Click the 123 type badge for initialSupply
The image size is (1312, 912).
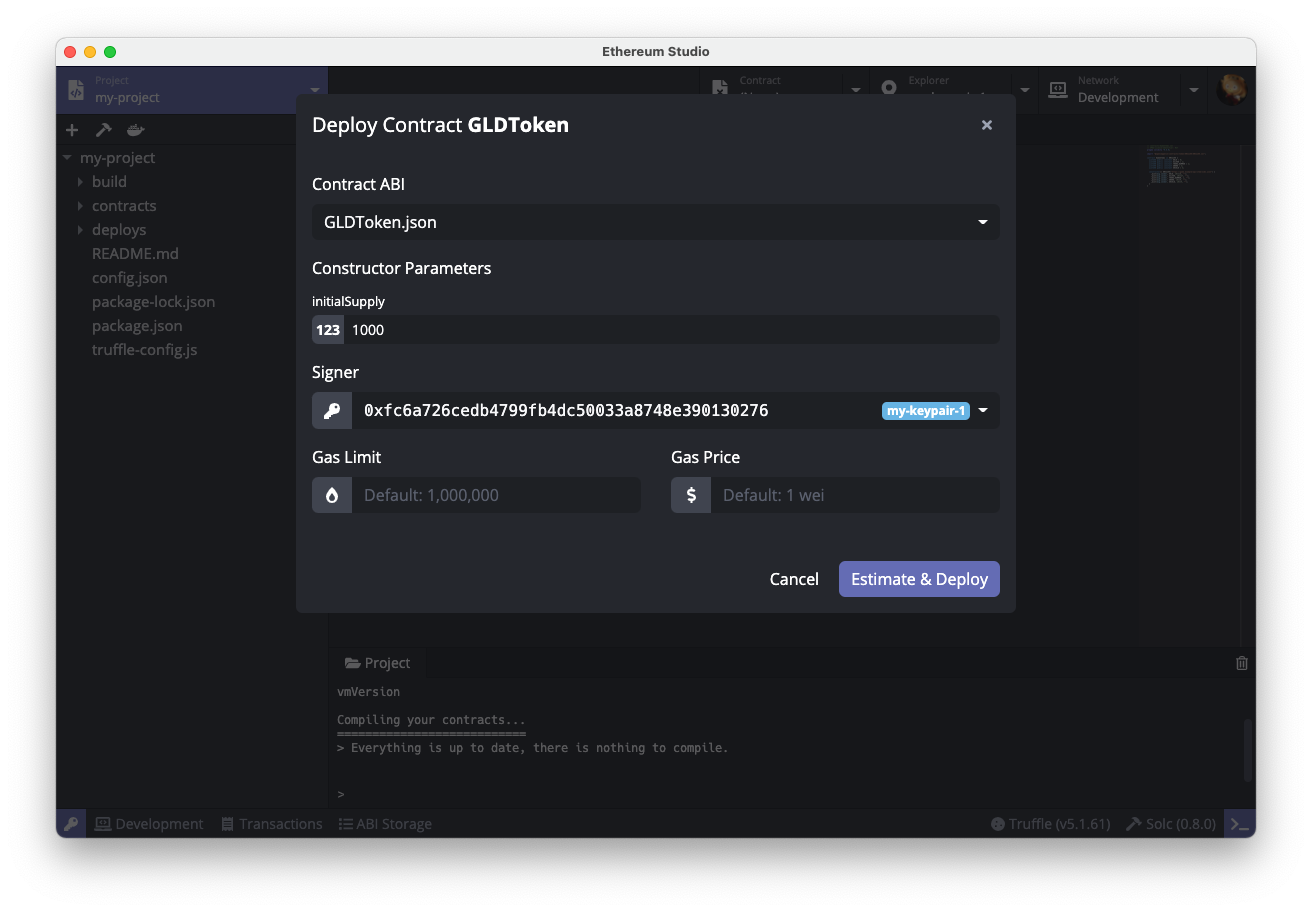click(328, 330)
